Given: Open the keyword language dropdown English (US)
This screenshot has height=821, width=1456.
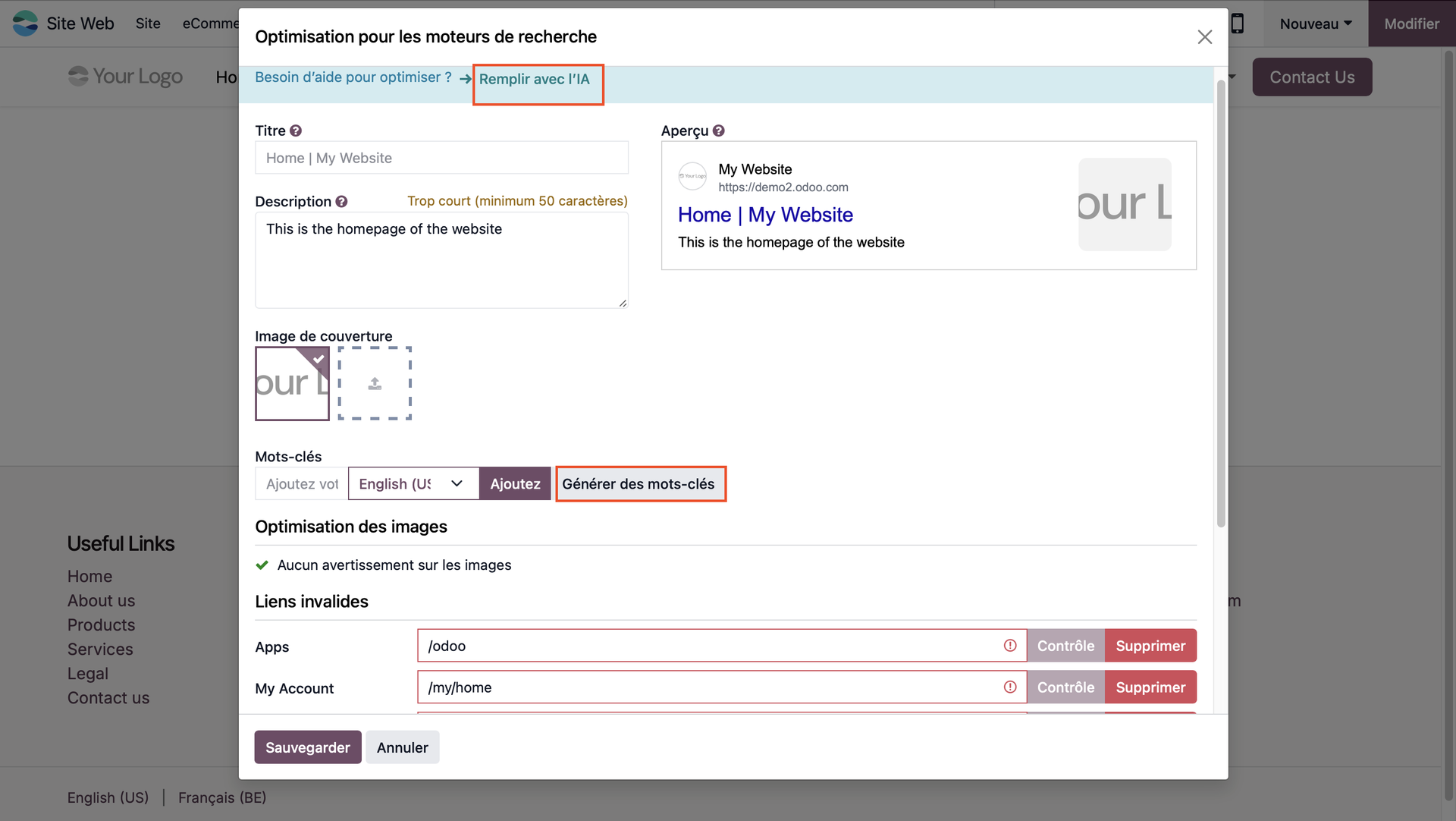Looking at the screenshot, I should point(413,483).
